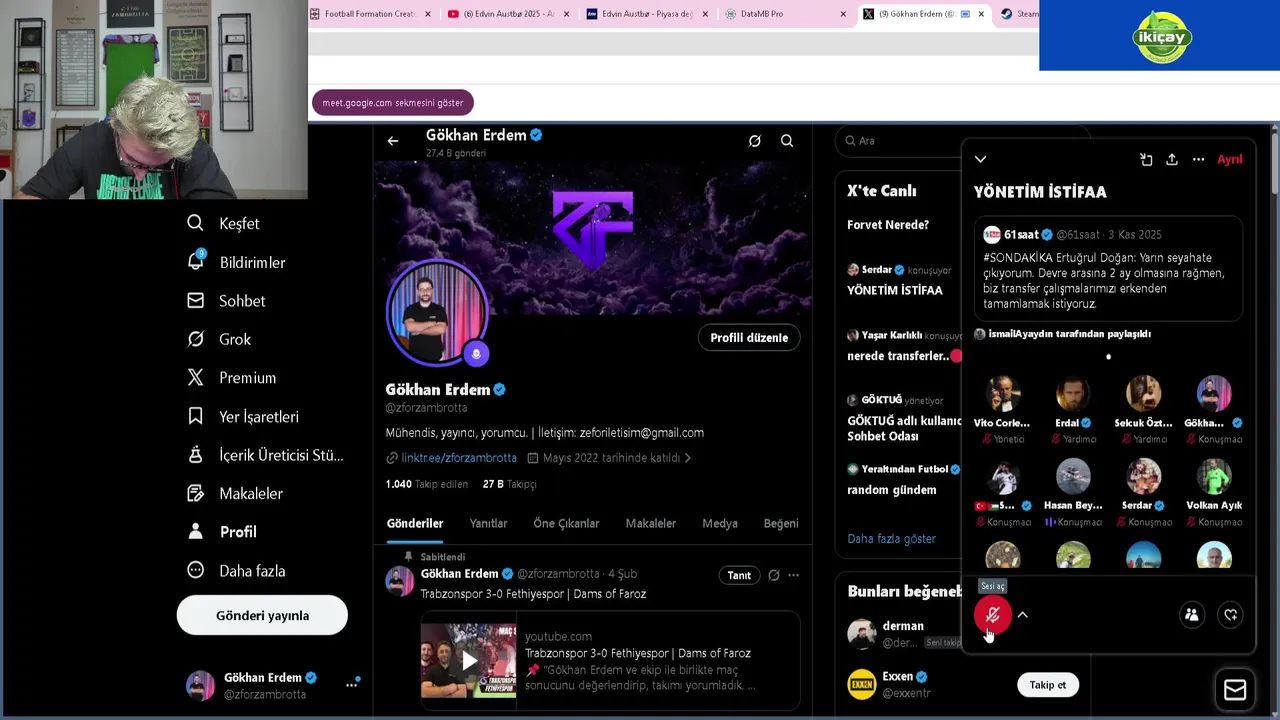Open Sohbet messages from sidebar
Image resolution: width=1280 pixels, height=720 pixels.
pyautogui.click(x=227, y=300)
